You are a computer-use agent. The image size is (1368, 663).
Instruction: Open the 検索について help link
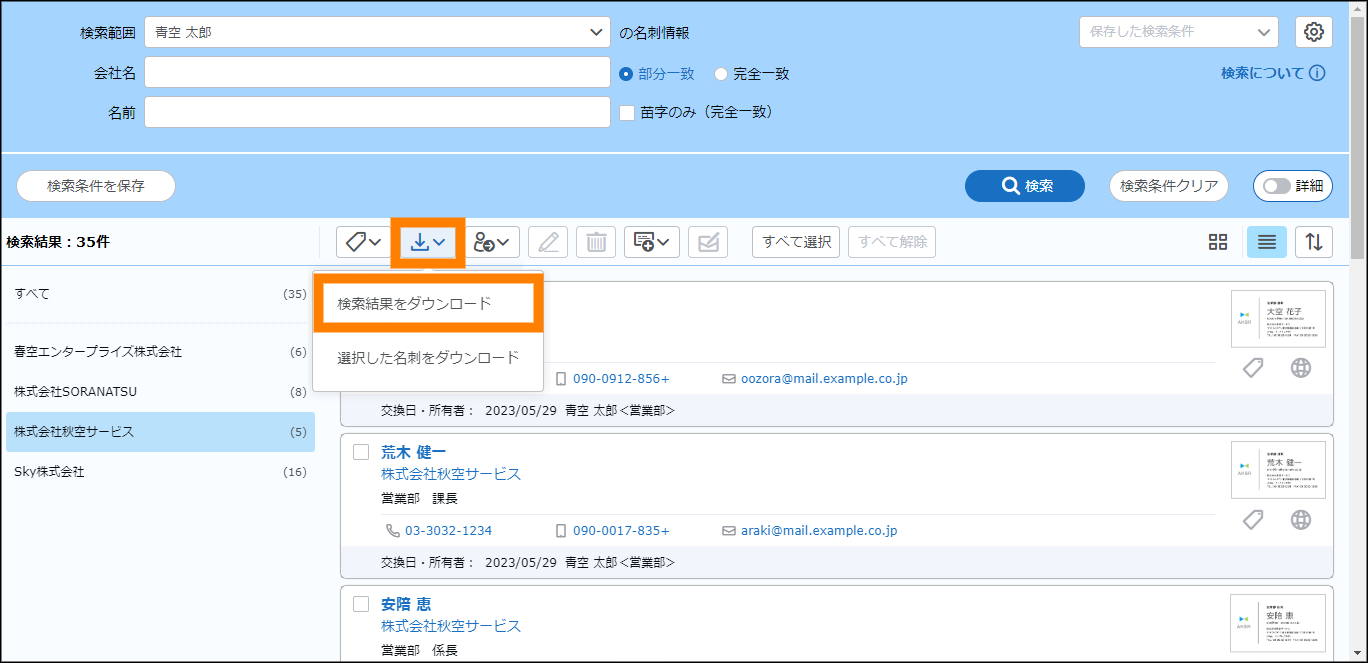click(1272, 73)
